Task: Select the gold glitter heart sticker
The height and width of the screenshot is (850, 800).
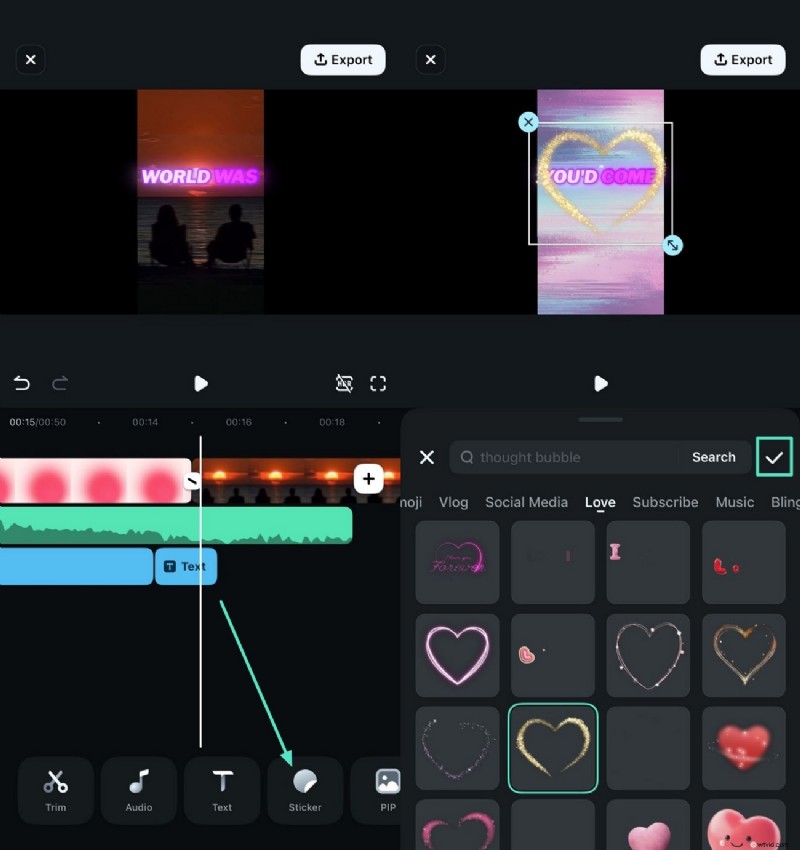Action: tap(552, 748)
